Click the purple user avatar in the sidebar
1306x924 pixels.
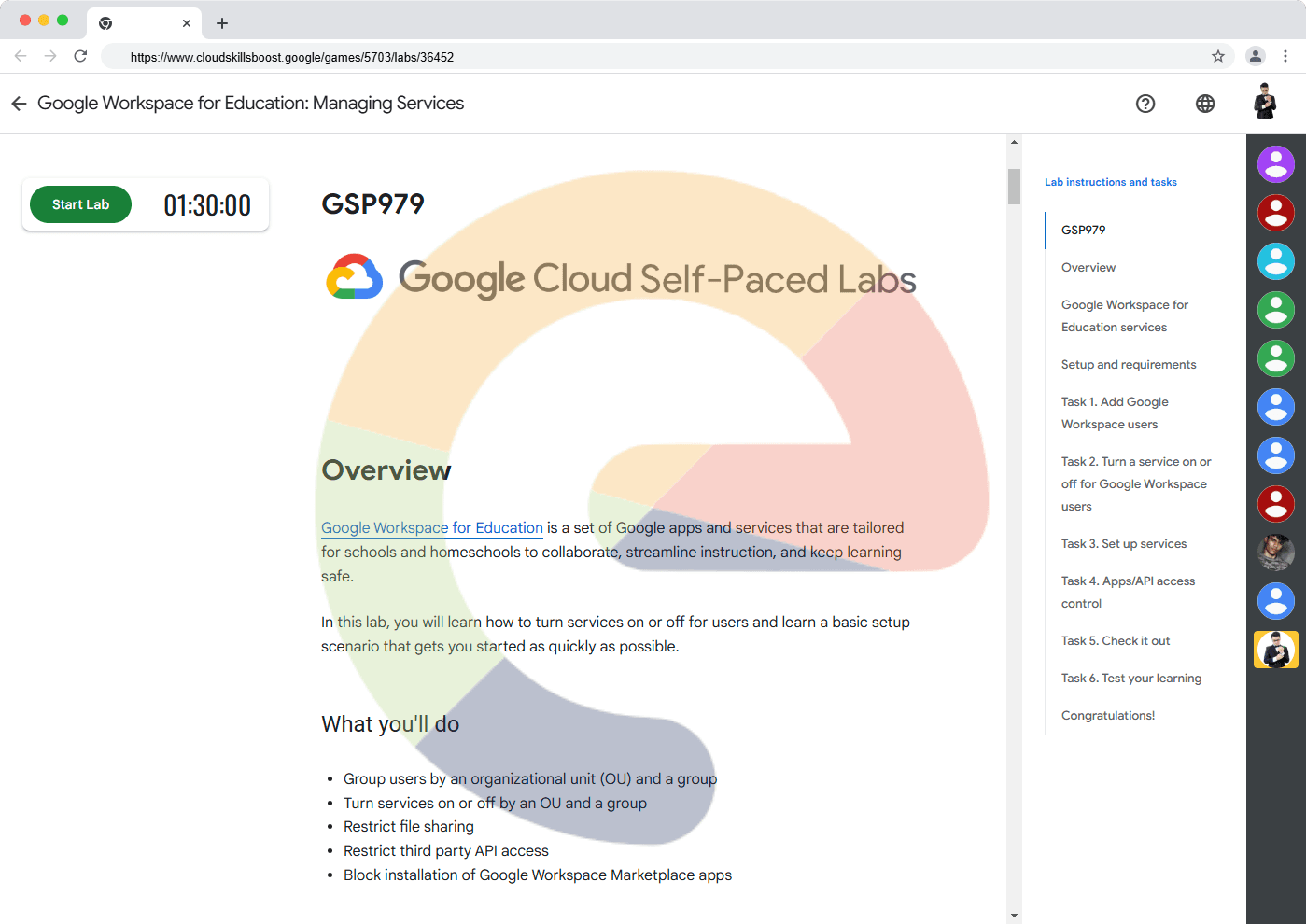coord(1275,164)
